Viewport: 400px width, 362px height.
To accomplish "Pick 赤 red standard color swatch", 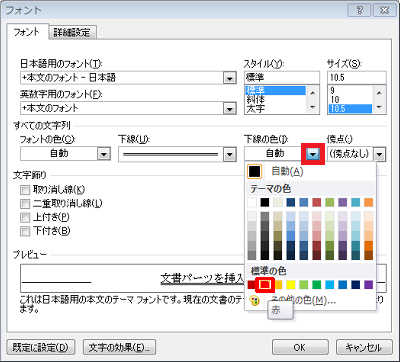I will [265, 285].
